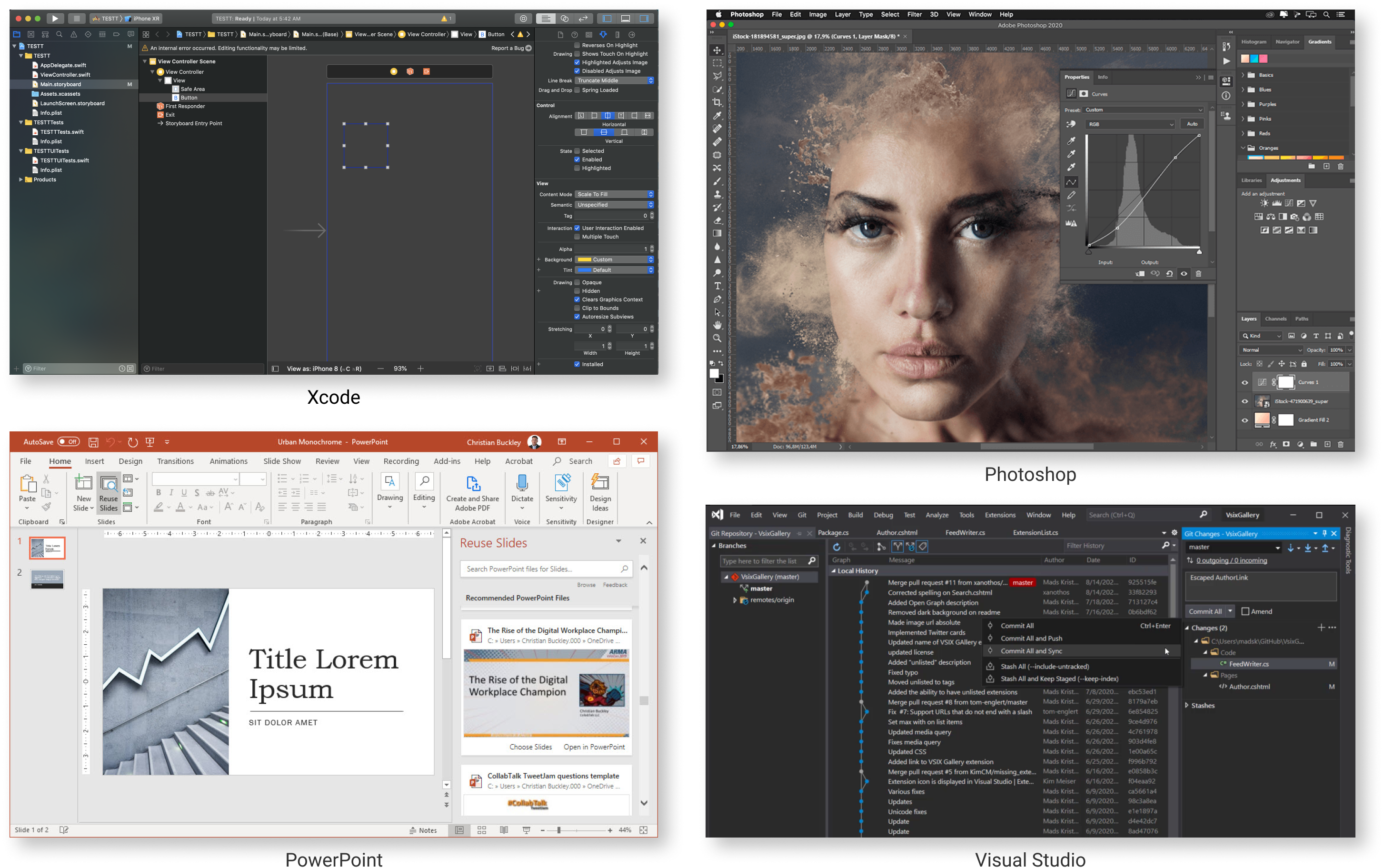Hide the Curves 1 layer

point(1245,382)
